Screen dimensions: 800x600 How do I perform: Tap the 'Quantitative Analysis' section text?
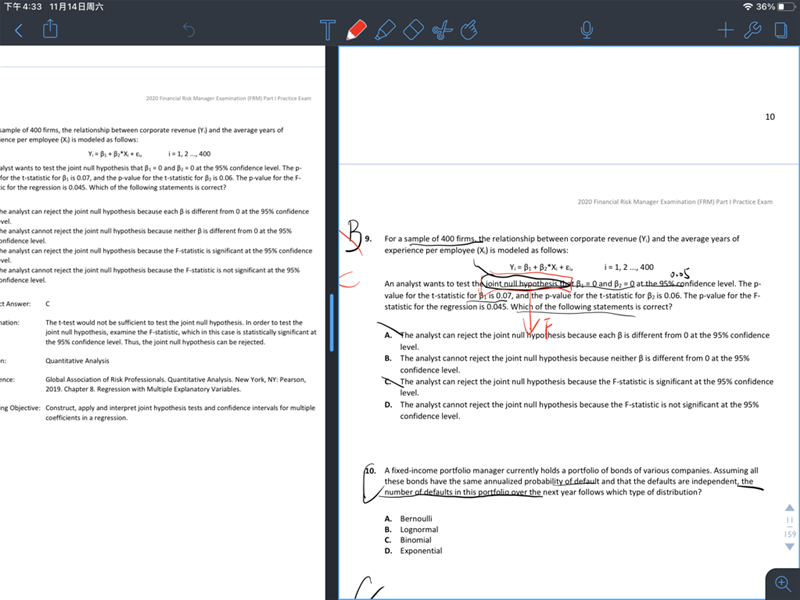coord(77,361)
